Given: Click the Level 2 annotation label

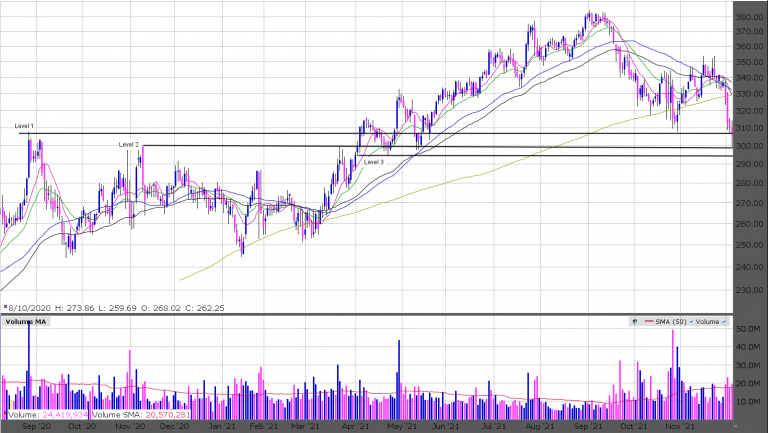Looking at the screenshot, I should (129, 144).
